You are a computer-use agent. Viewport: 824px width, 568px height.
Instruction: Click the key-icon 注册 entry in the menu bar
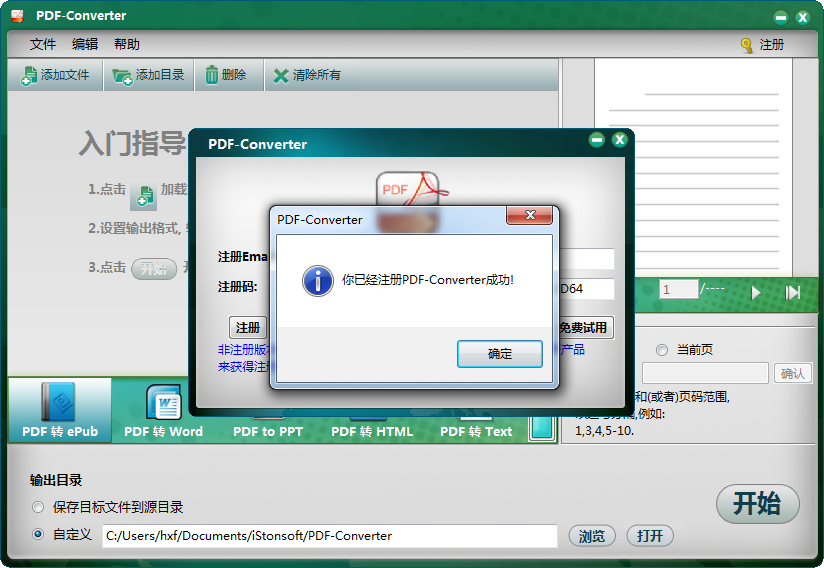(x=763, y=45)
